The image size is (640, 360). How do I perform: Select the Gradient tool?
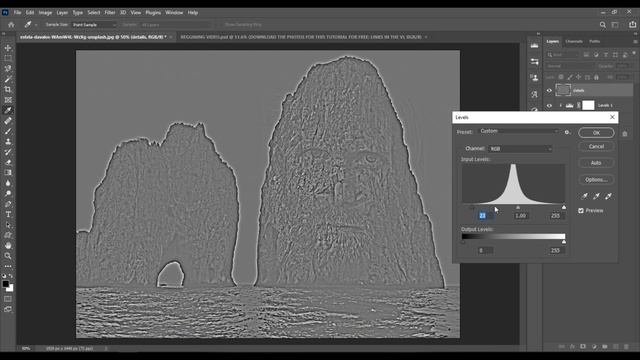pyautogui.click(x=8, y=173)
